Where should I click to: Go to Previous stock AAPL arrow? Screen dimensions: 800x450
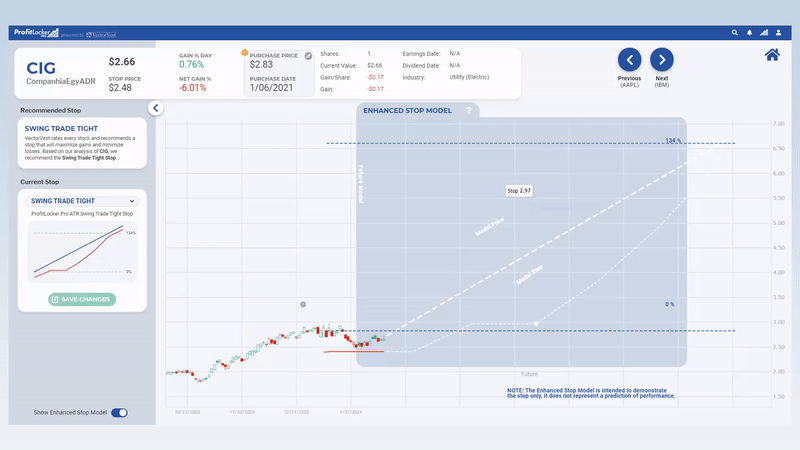click(630, 60)
